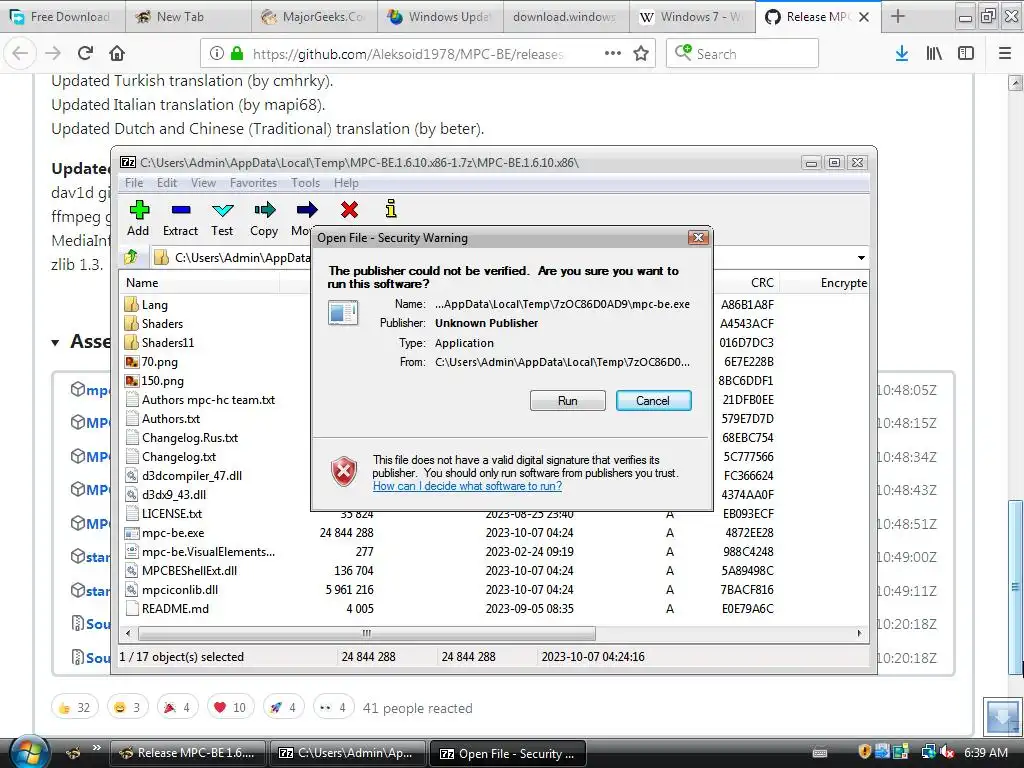Select the Shaders11 folder

(x=168, y=342)
